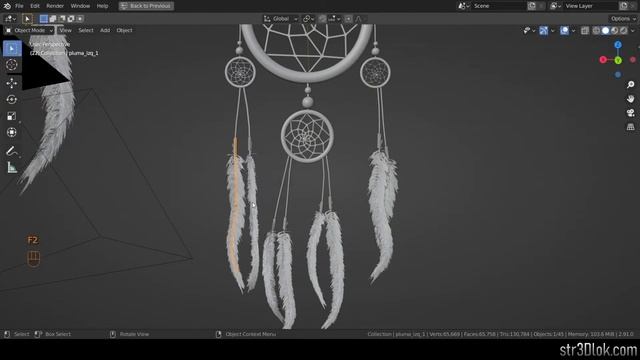Open the File menu

[19, 6]
